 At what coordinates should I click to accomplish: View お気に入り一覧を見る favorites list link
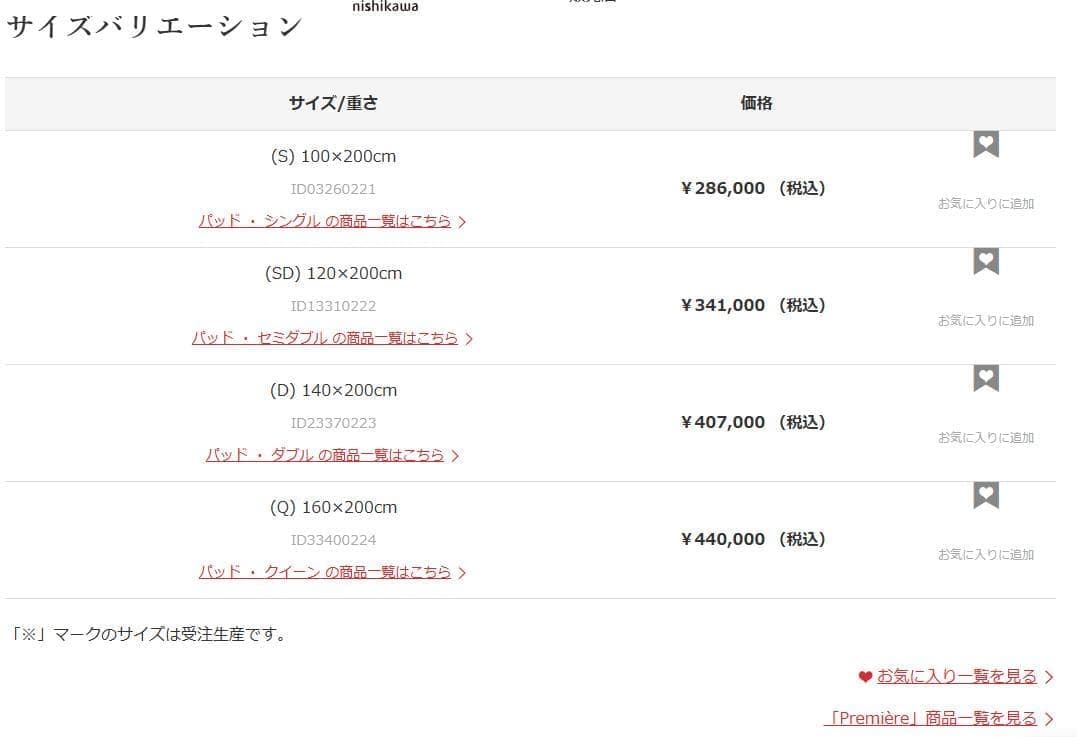tap(956, 677)
